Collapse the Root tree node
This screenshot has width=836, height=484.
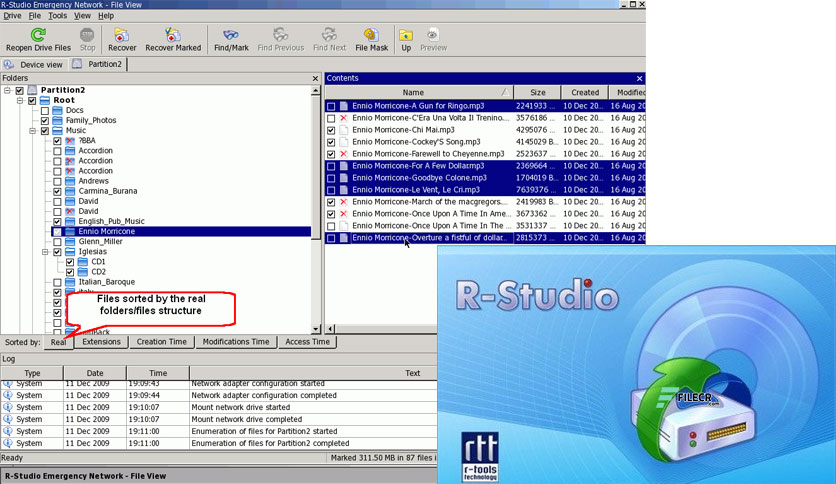(20, 101)
